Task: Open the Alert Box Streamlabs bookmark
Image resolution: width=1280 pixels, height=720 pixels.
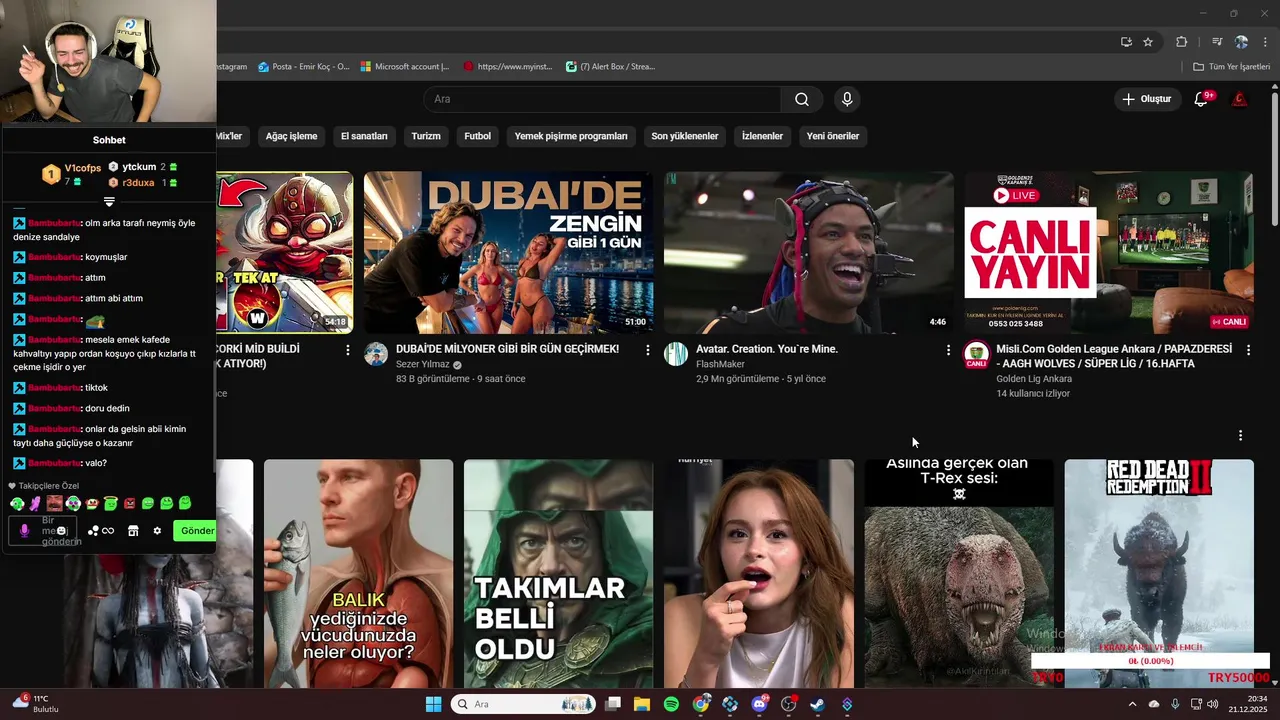Action: [611, 67]
